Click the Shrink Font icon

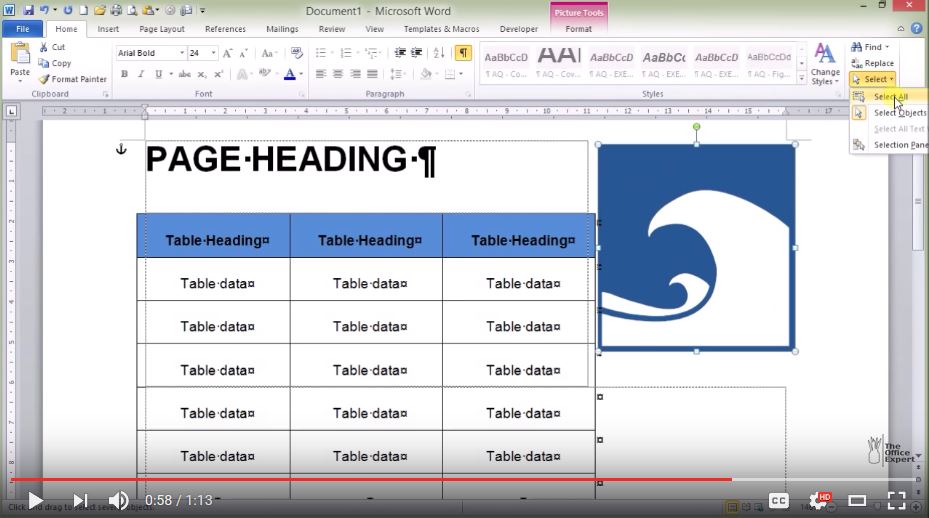pyautogui.click(x=243, y=53)
